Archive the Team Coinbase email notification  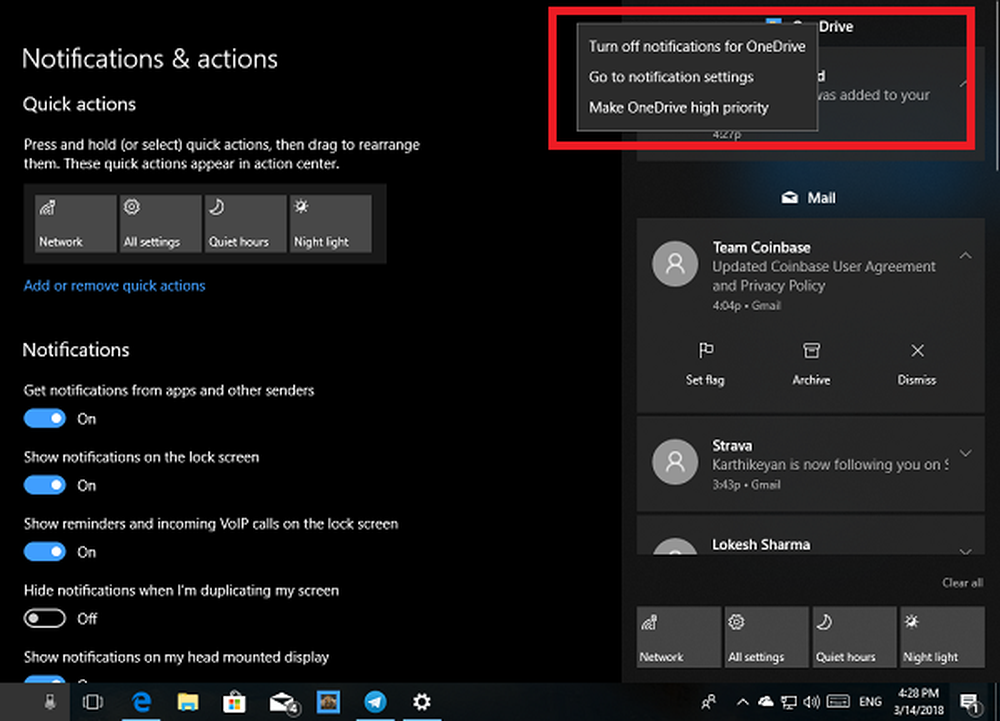[811, 352]
